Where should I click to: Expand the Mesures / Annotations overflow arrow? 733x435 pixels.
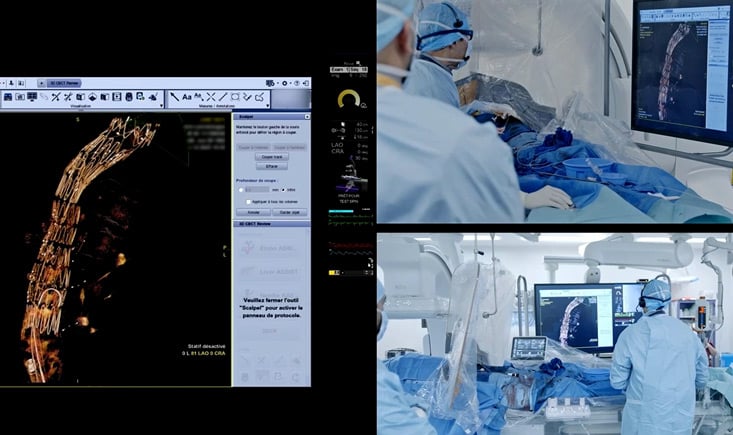(267, 104)
